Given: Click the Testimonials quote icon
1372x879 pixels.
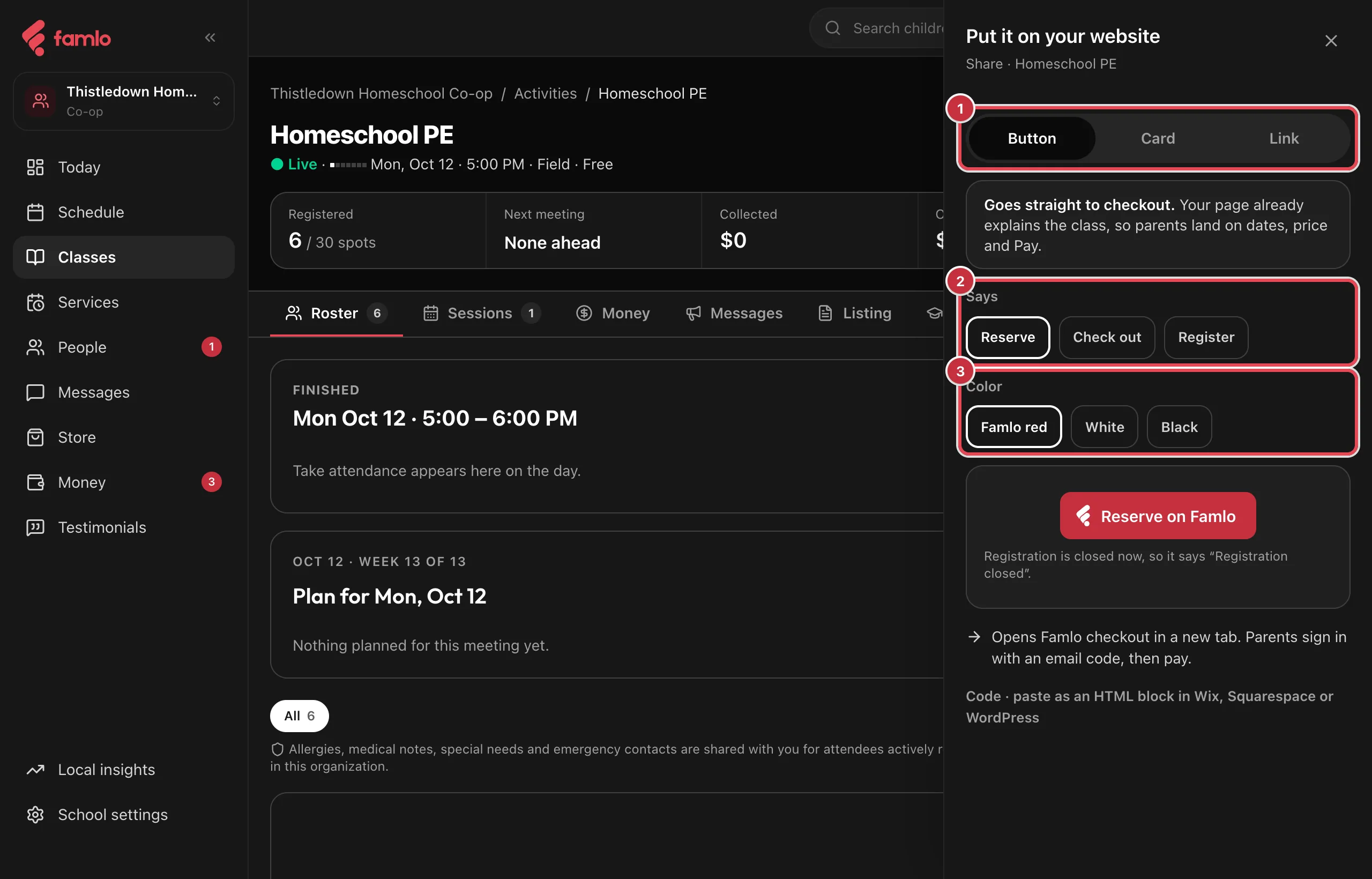Looking at the screenshot, I should [x=35, y=528].
